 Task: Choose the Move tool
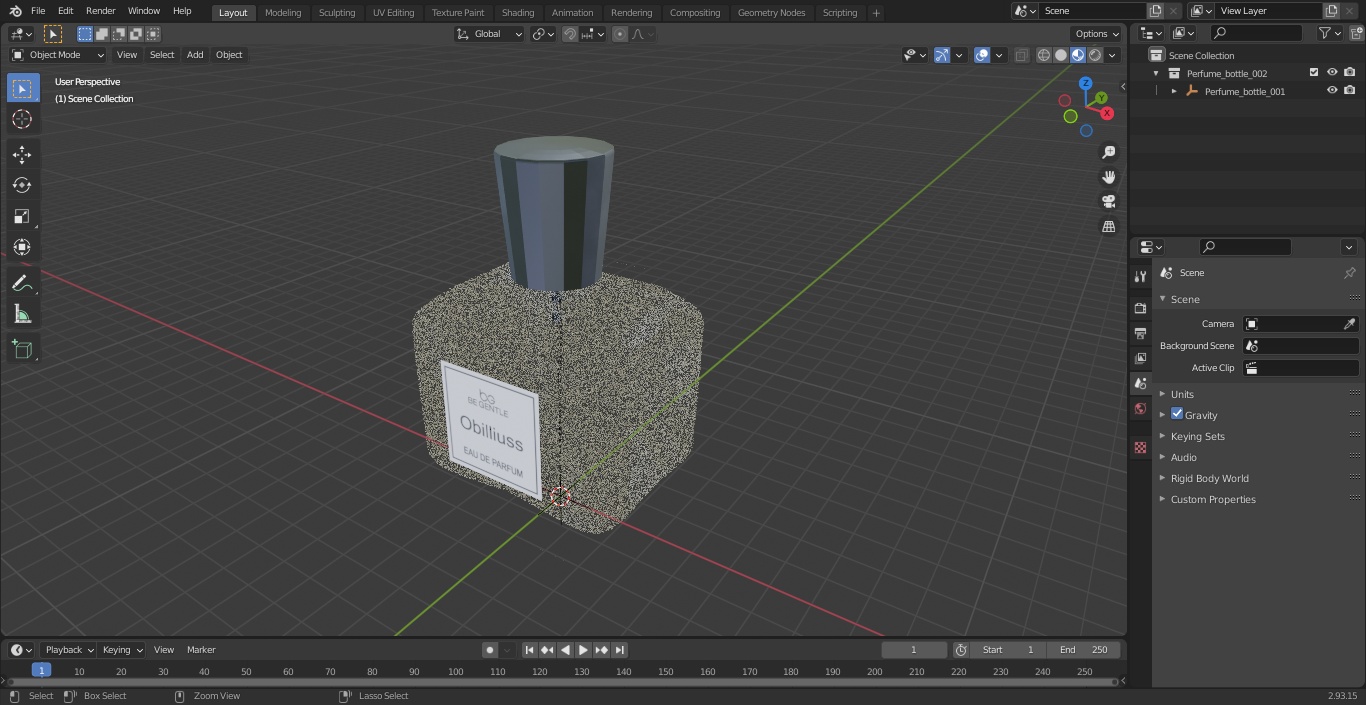coord(22,154)
